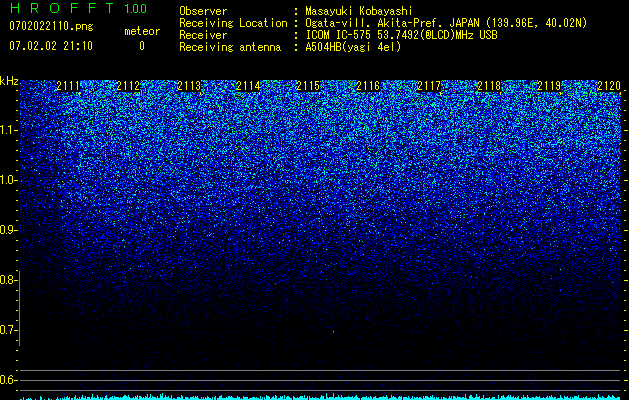This screenshot has height=400, width=629.
Task: Click the 2118 time marker
Action: pyautogui.click(x=489, y=86)
